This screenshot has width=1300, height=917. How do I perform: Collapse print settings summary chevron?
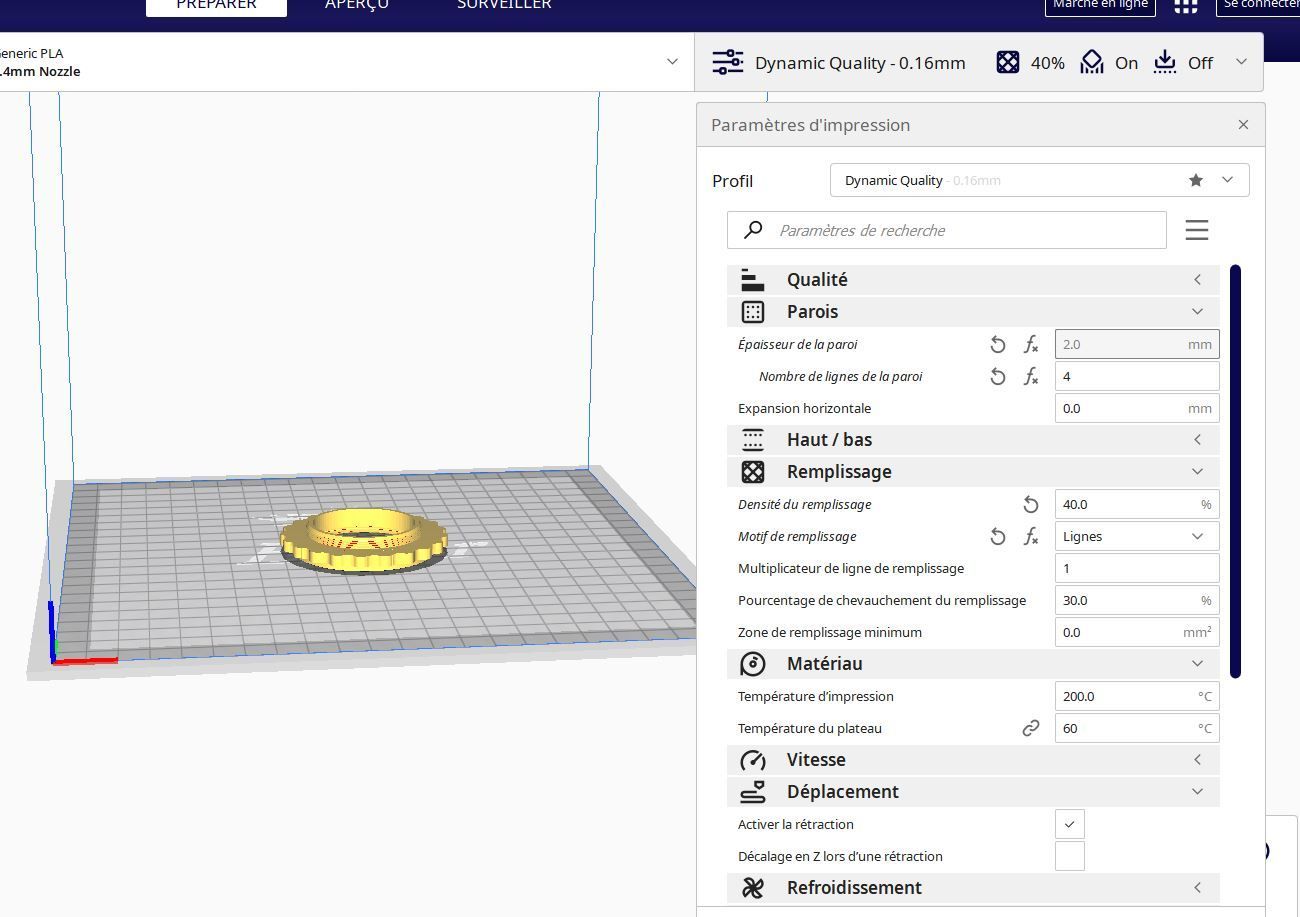coord(1241,62)
